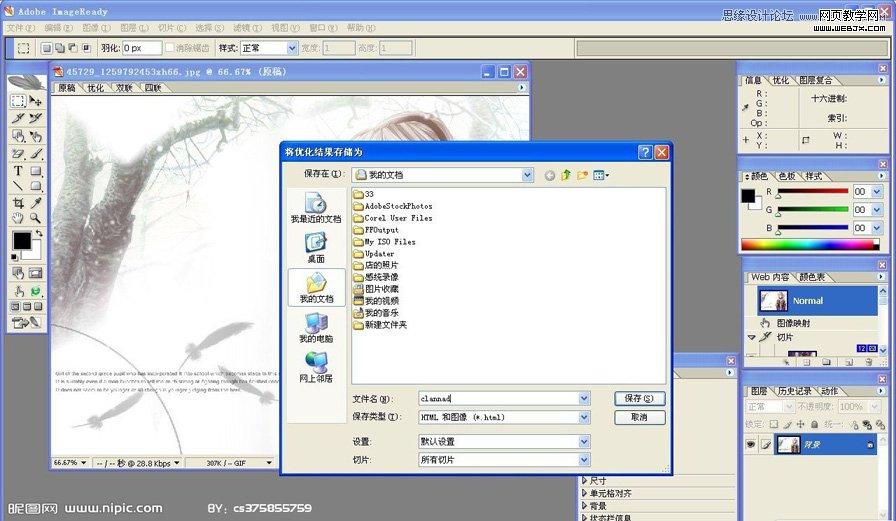896x521 pixels.
Task: Toggle the 消除锯齿 checkbox
Action: (x=170, y=48)
